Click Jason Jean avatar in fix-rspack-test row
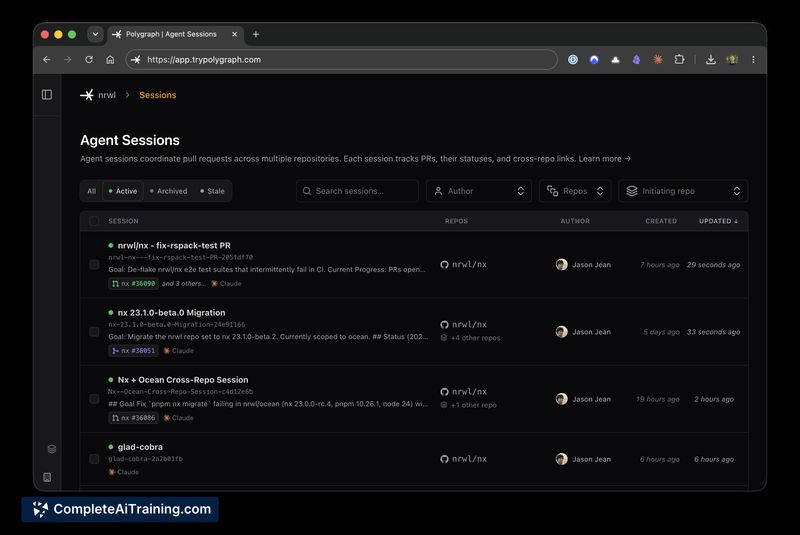 (561, 265)
